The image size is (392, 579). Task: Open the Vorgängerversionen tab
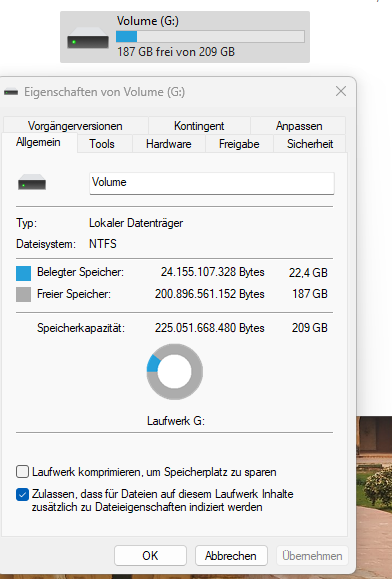(x=75, y=126)
